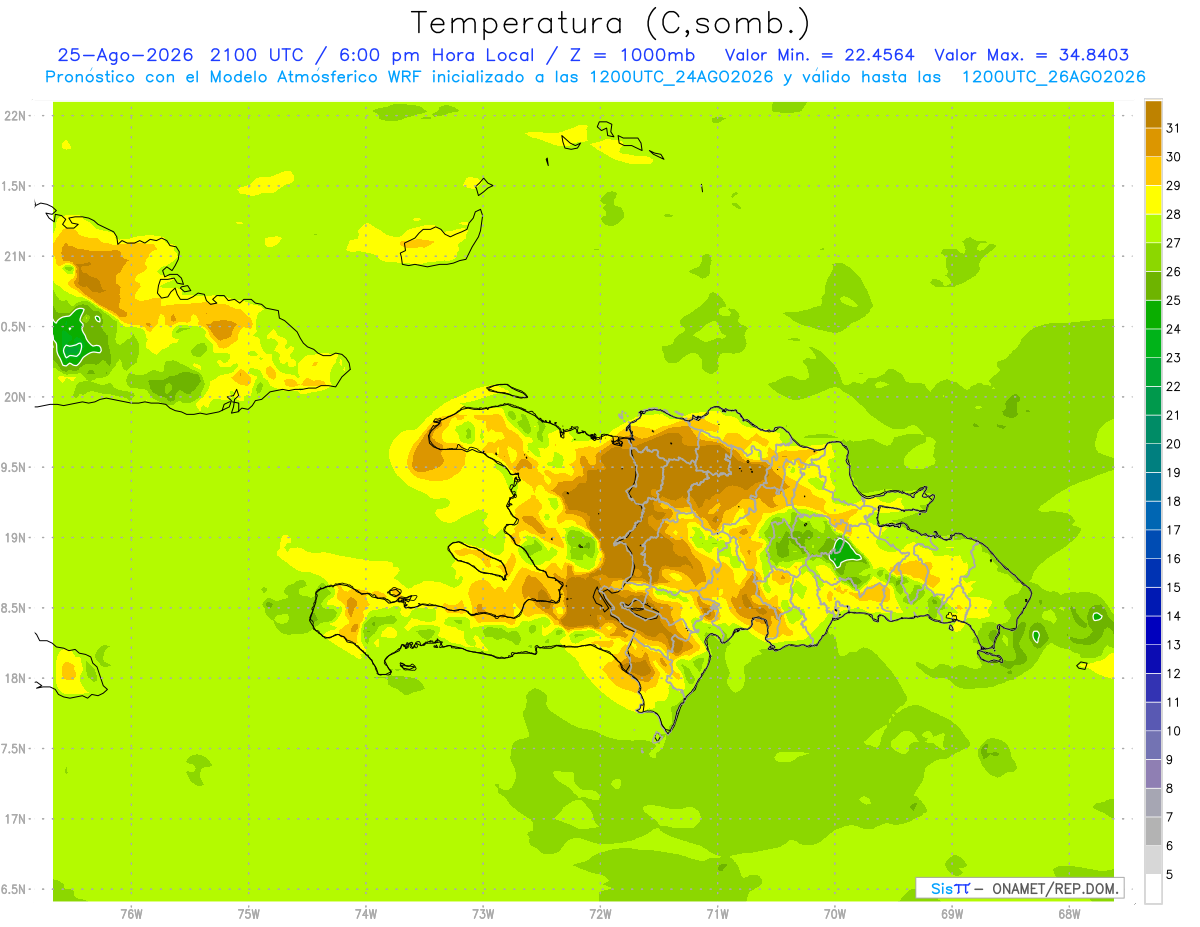
Task: Click the legend value 25
Action: (x=1174, y=300)
